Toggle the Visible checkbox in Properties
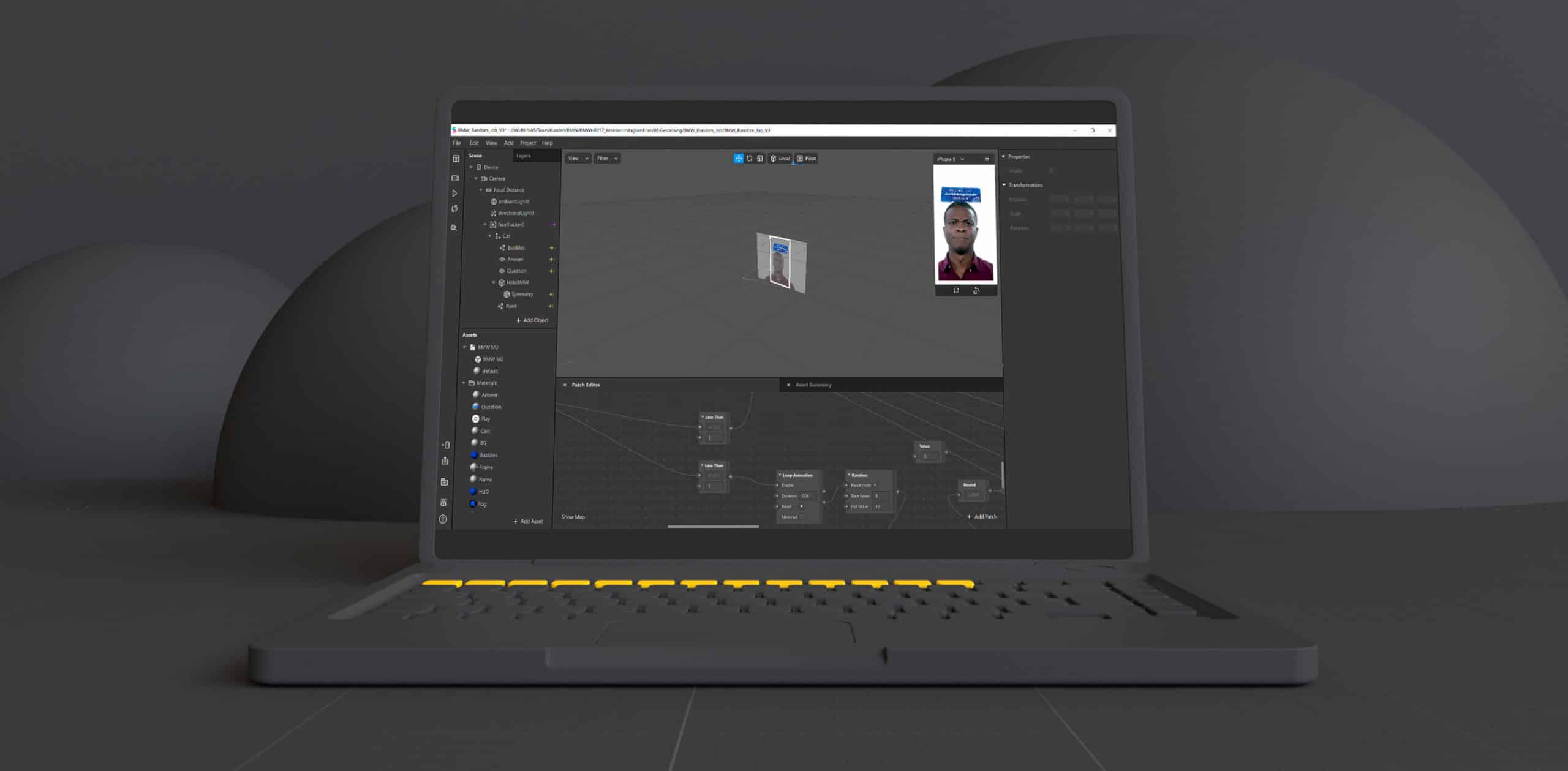1568x771 pixels. 1051,171
